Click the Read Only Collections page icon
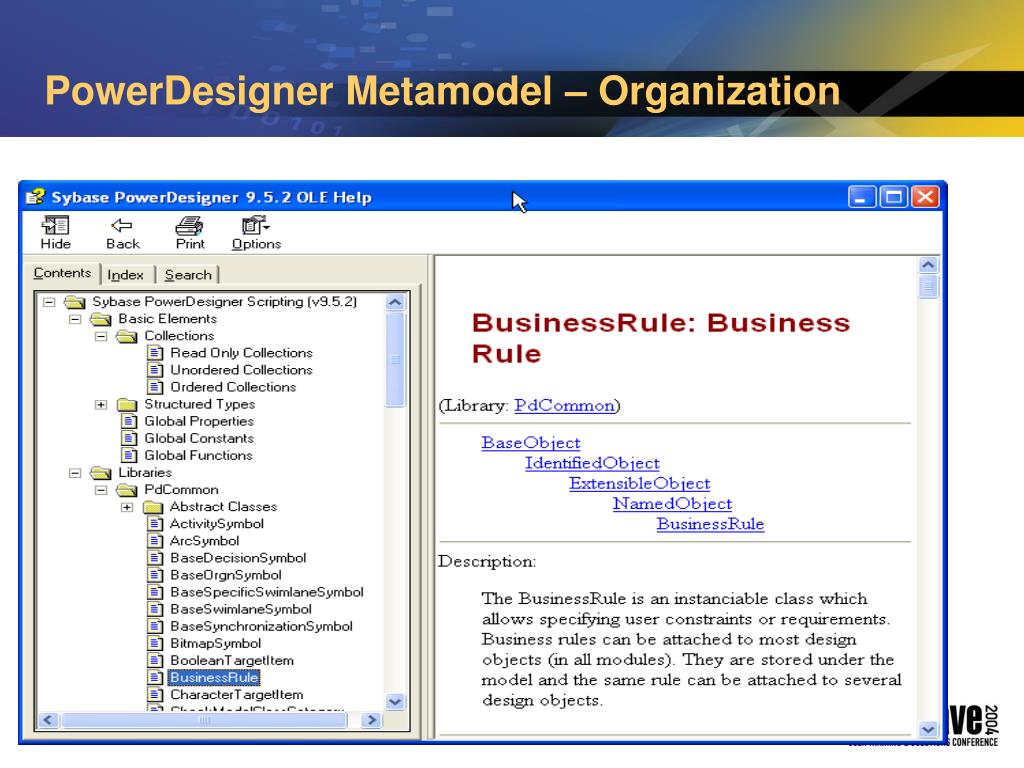The width and height of the screenshot is (1024, 768). tap(155, 353)
